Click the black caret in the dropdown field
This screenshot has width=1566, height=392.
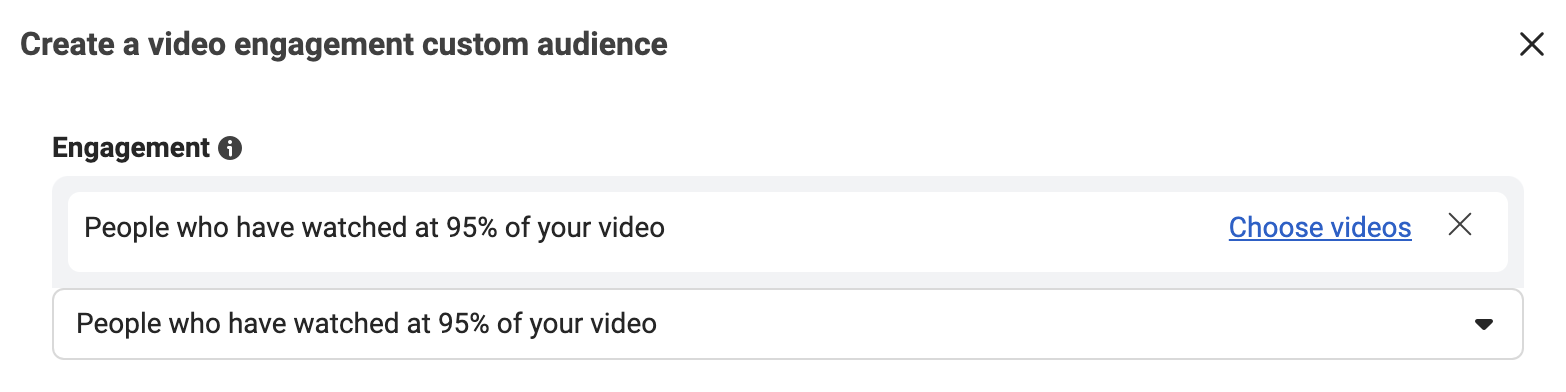tap(1484, 325)
